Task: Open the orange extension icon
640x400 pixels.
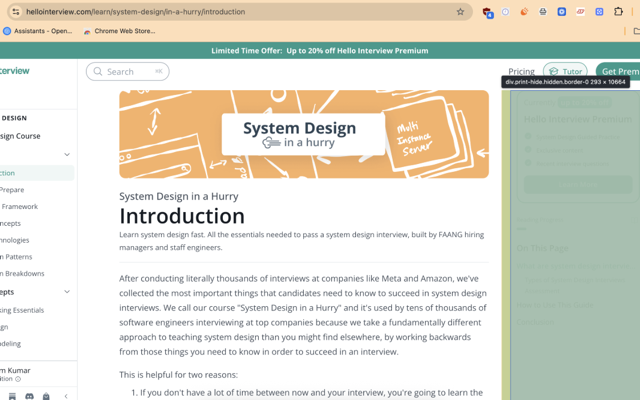Action: (524, 12)
